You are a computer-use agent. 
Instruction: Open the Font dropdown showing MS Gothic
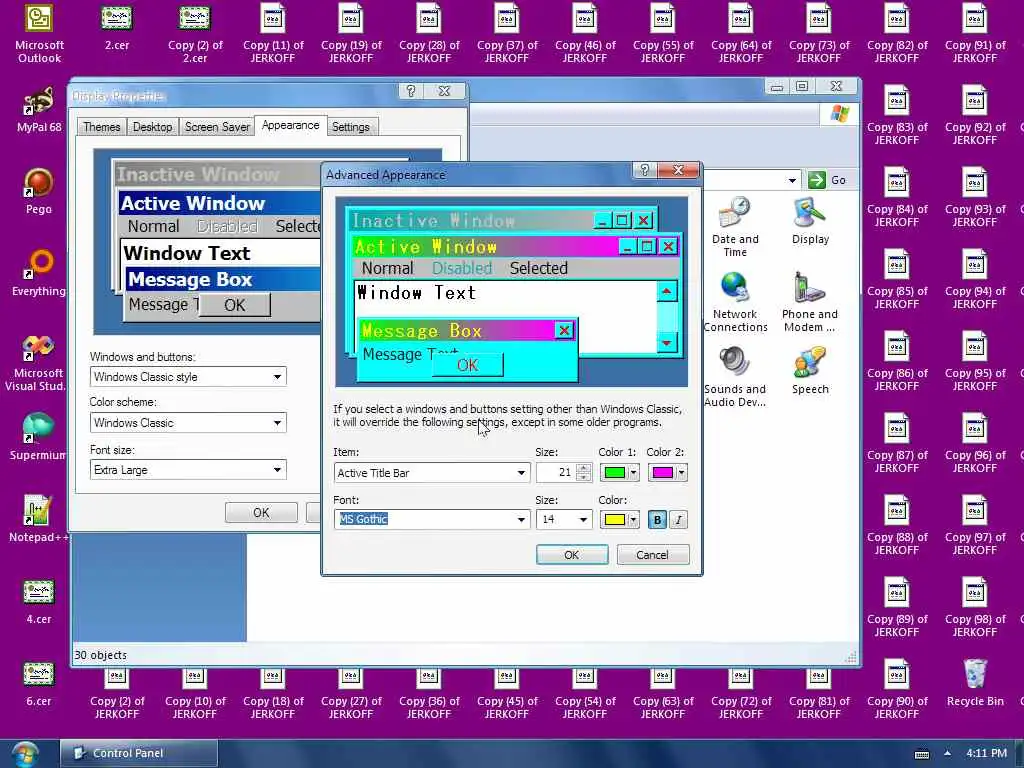coord(520,520)
